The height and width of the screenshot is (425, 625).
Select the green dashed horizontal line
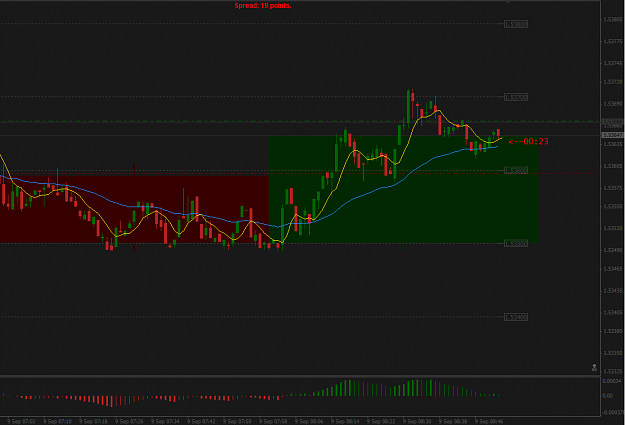[x=299, y=121]
